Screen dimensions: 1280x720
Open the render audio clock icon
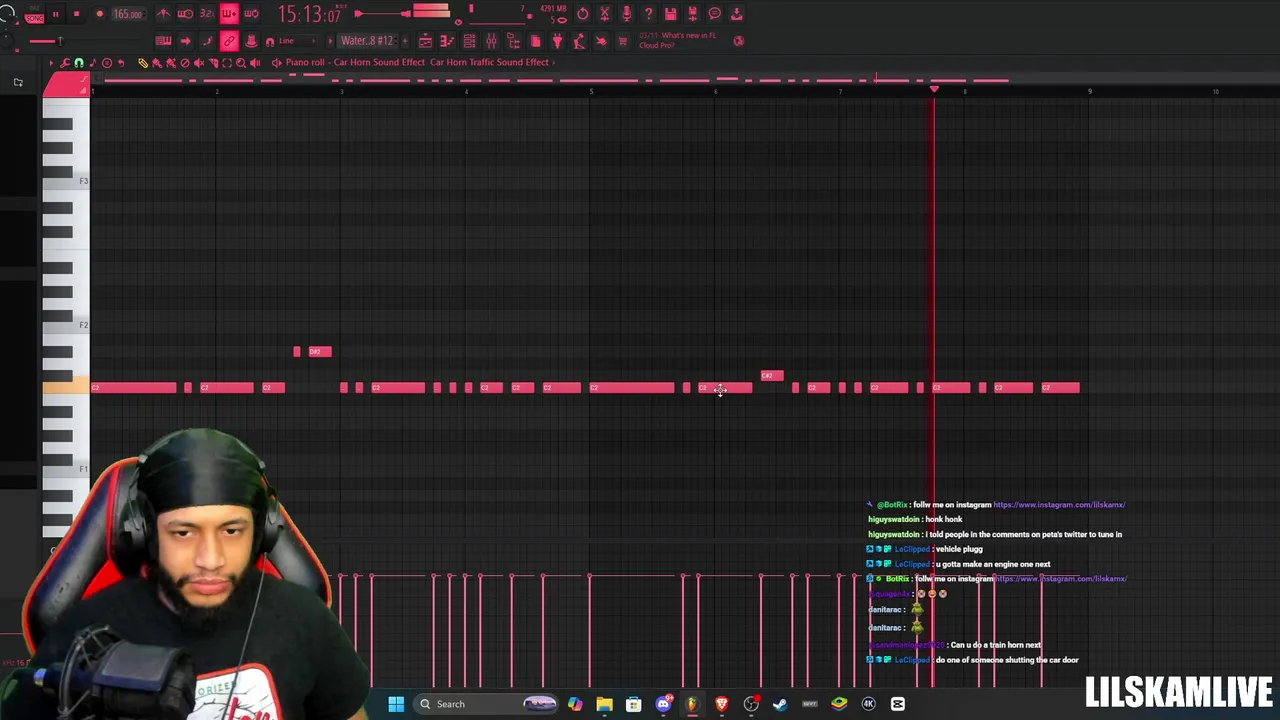pyautogui.click(x=582, y=14)
